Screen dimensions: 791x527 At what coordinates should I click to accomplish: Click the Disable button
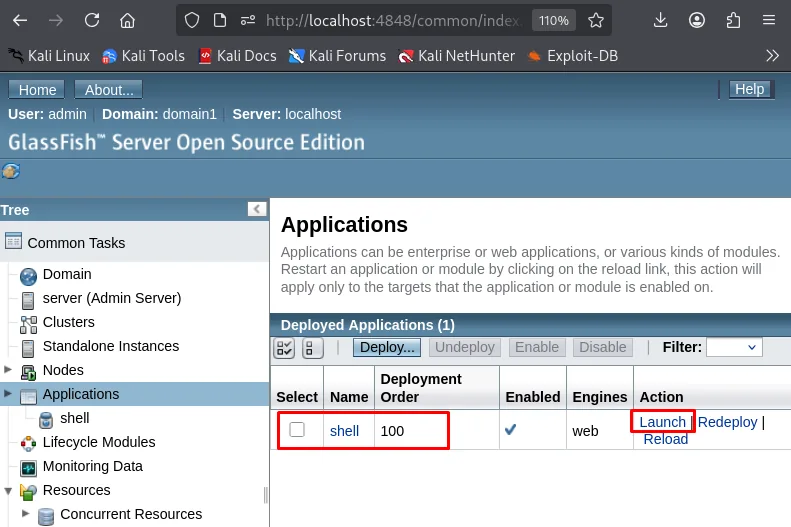603,347
